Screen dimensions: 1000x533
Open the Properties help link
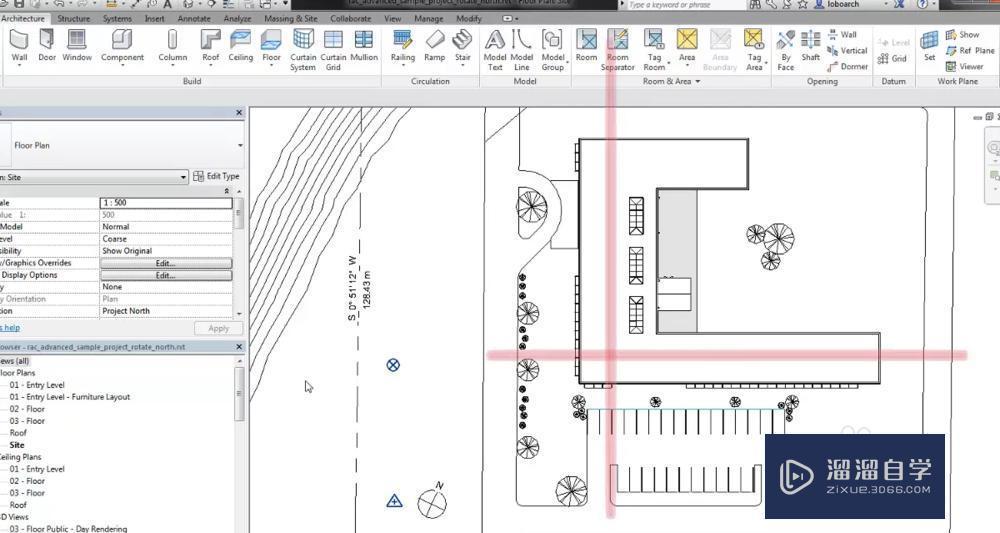click(x=10, y=328)
